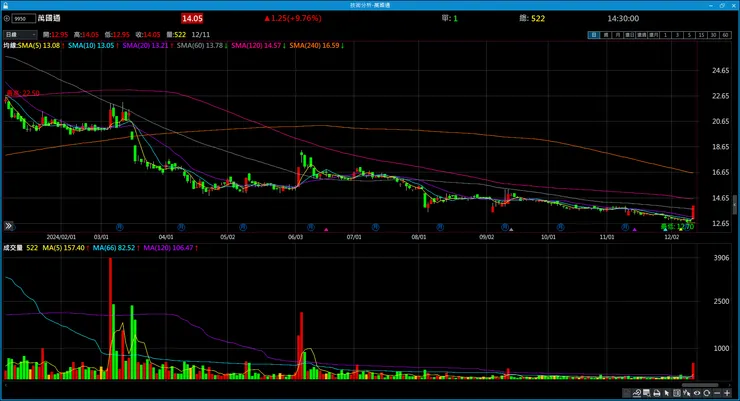Screen dimensions: 740x401
Task: Switch to the 30-minute period tab
Action: pyautogui.click(x=713, y=35)
